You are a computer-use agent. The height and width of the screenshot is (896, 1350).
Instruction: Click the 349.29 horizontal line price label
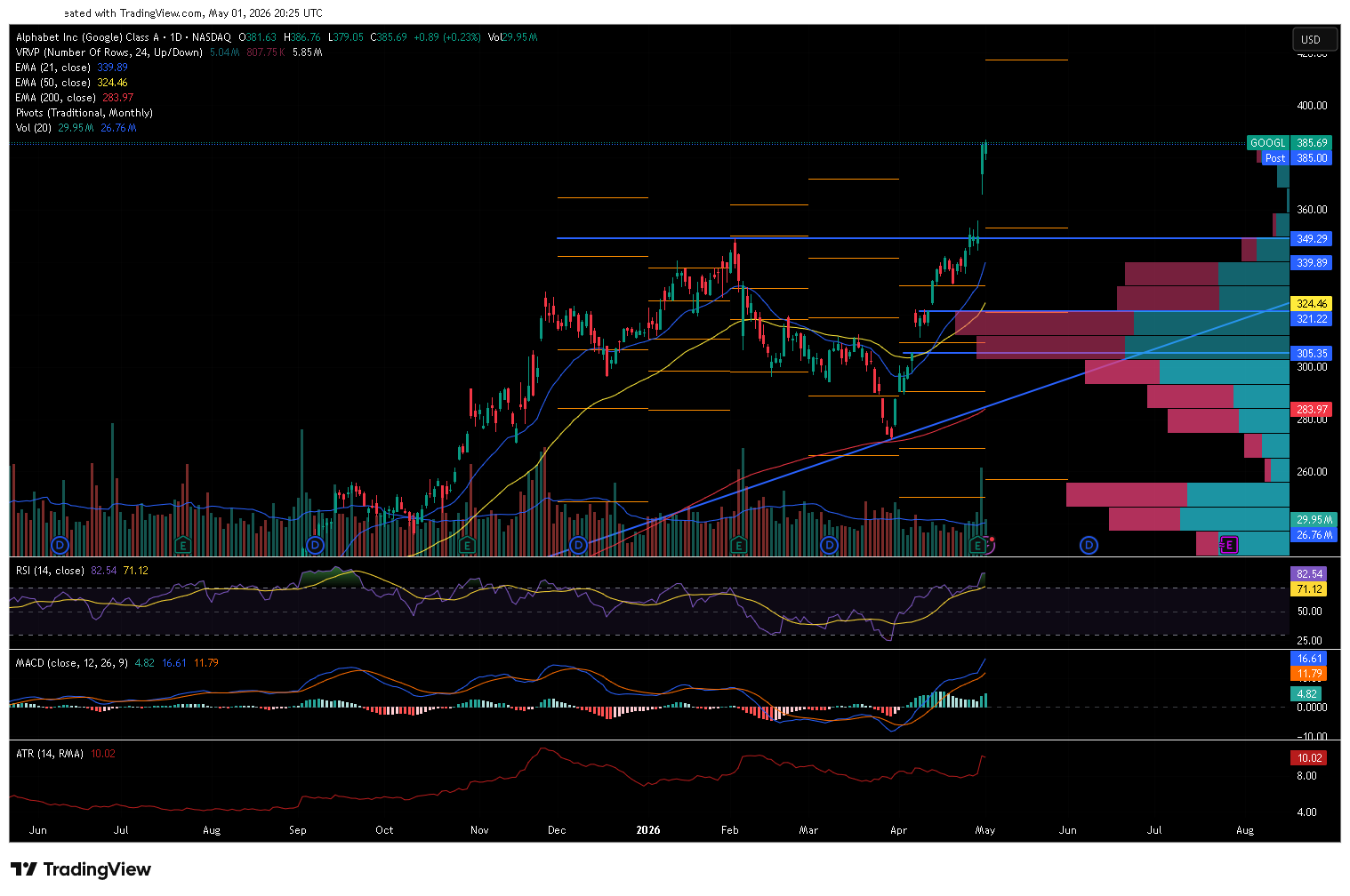coord(1311,239)
